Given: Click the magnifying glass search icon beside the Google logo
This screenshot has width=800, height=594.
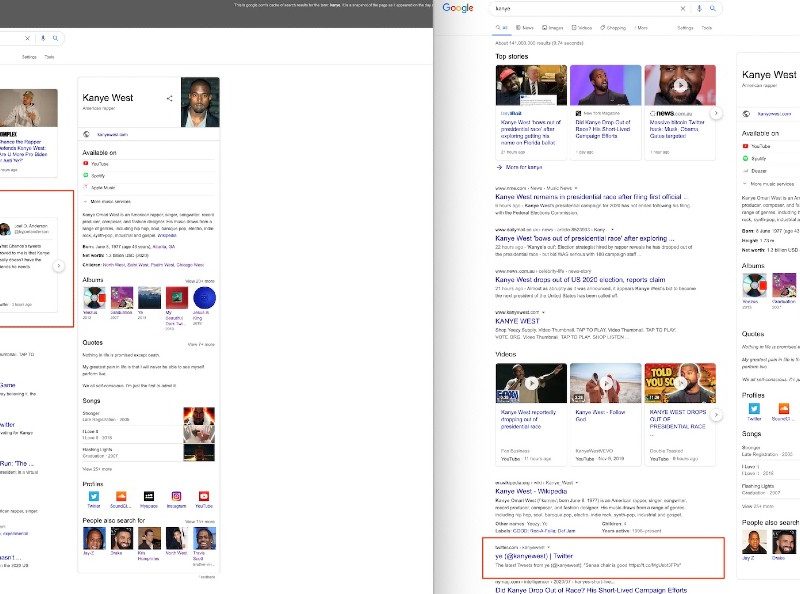Looking at the screenshot, I should tap(712, 8).
